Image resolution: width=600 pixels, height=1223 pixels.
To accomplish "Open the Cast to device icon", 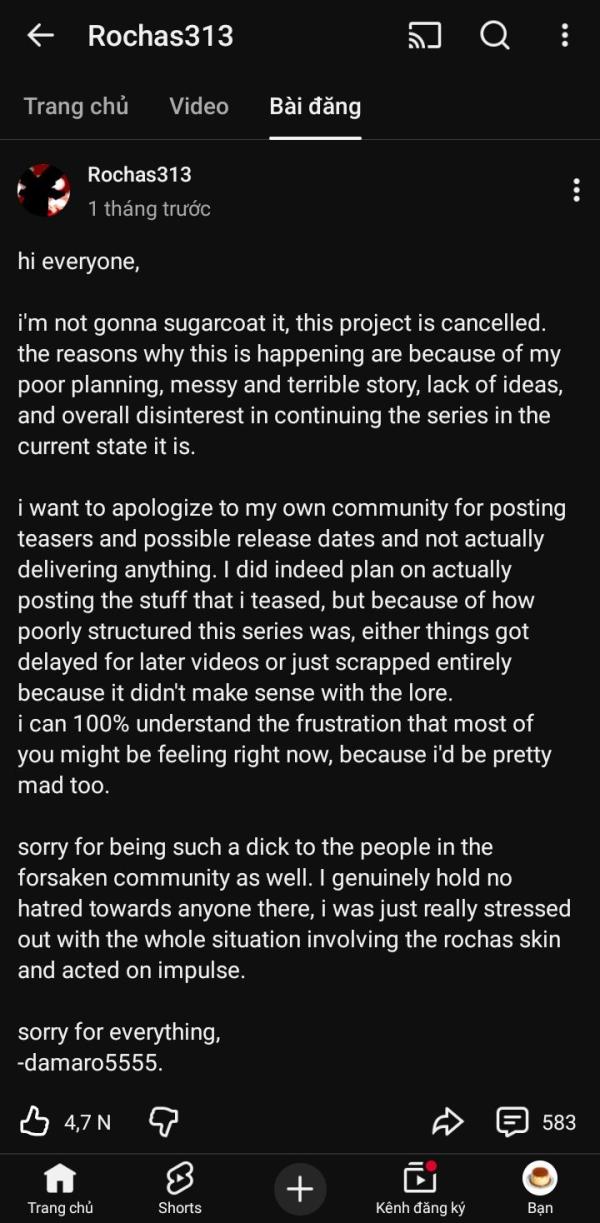I will coord(425,36).
